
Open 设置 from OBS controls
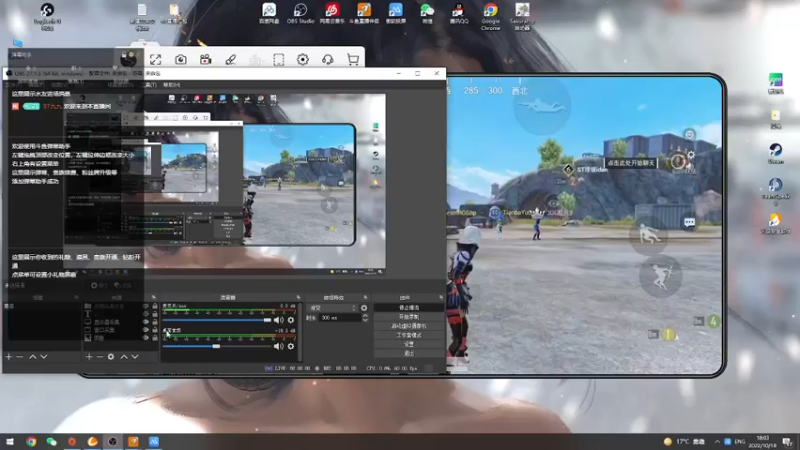pos(409,344)
